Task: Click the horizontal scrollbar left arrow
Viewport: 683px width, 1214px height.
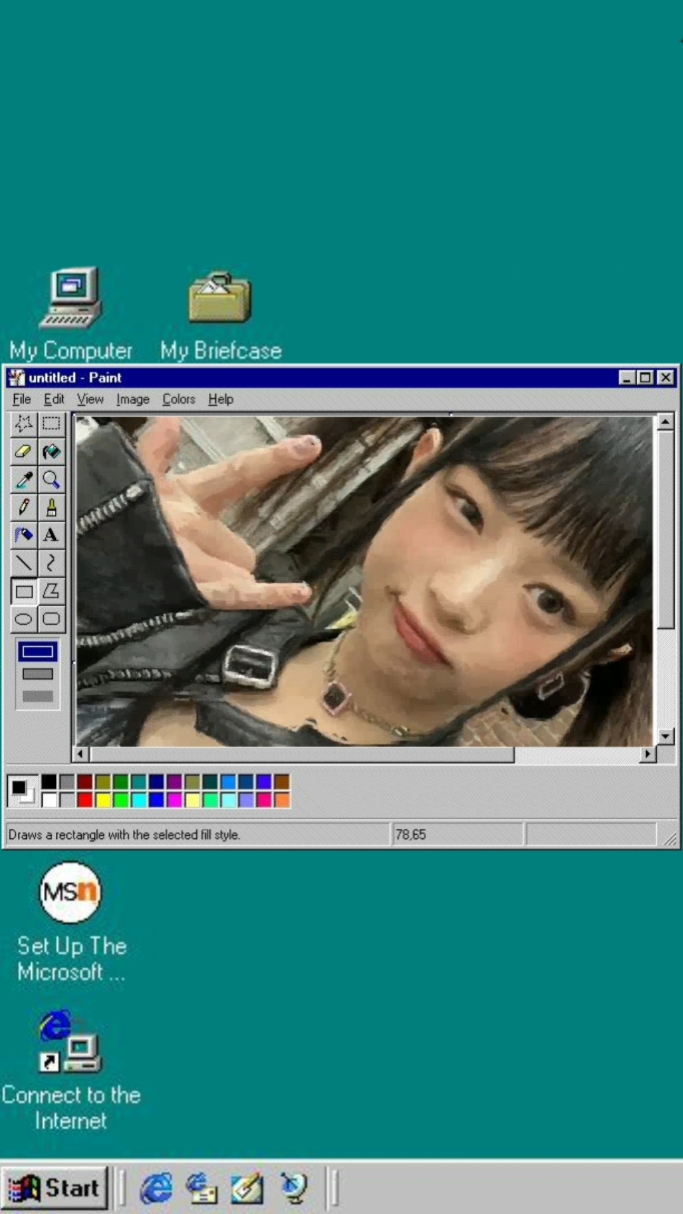Action: pyautogui.click(x=83, y=755)
